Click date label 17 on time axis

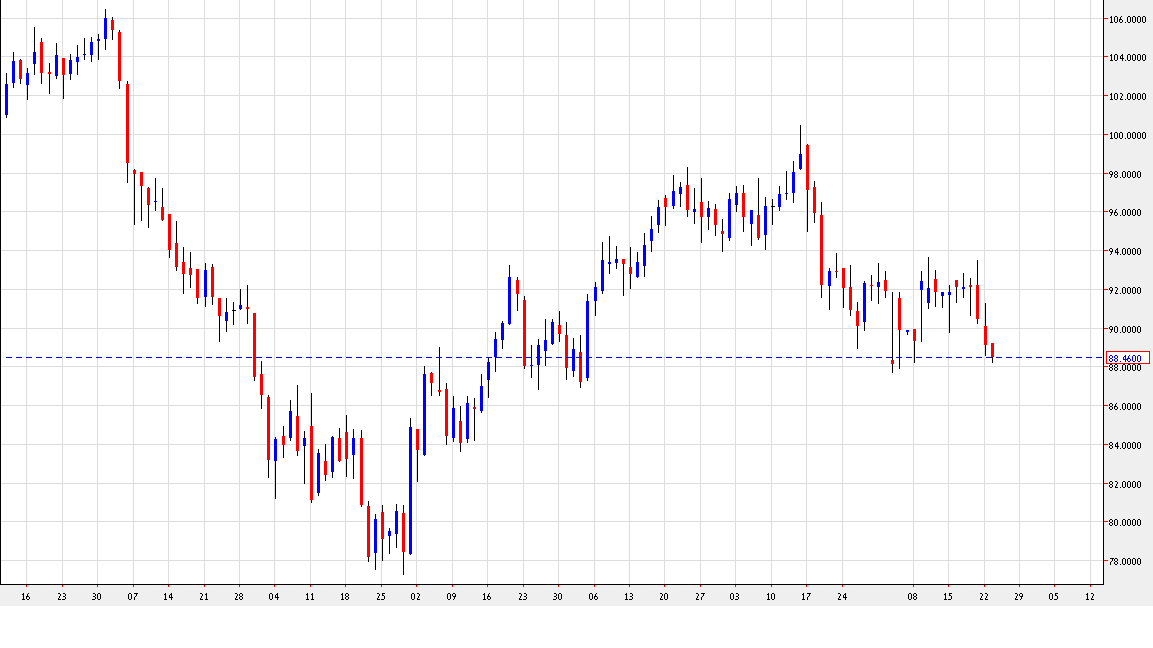(x=806, y=597)
